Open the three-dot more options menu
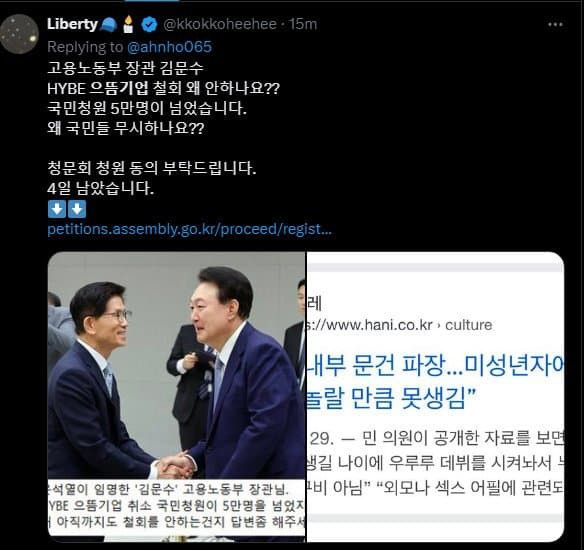 555,25
